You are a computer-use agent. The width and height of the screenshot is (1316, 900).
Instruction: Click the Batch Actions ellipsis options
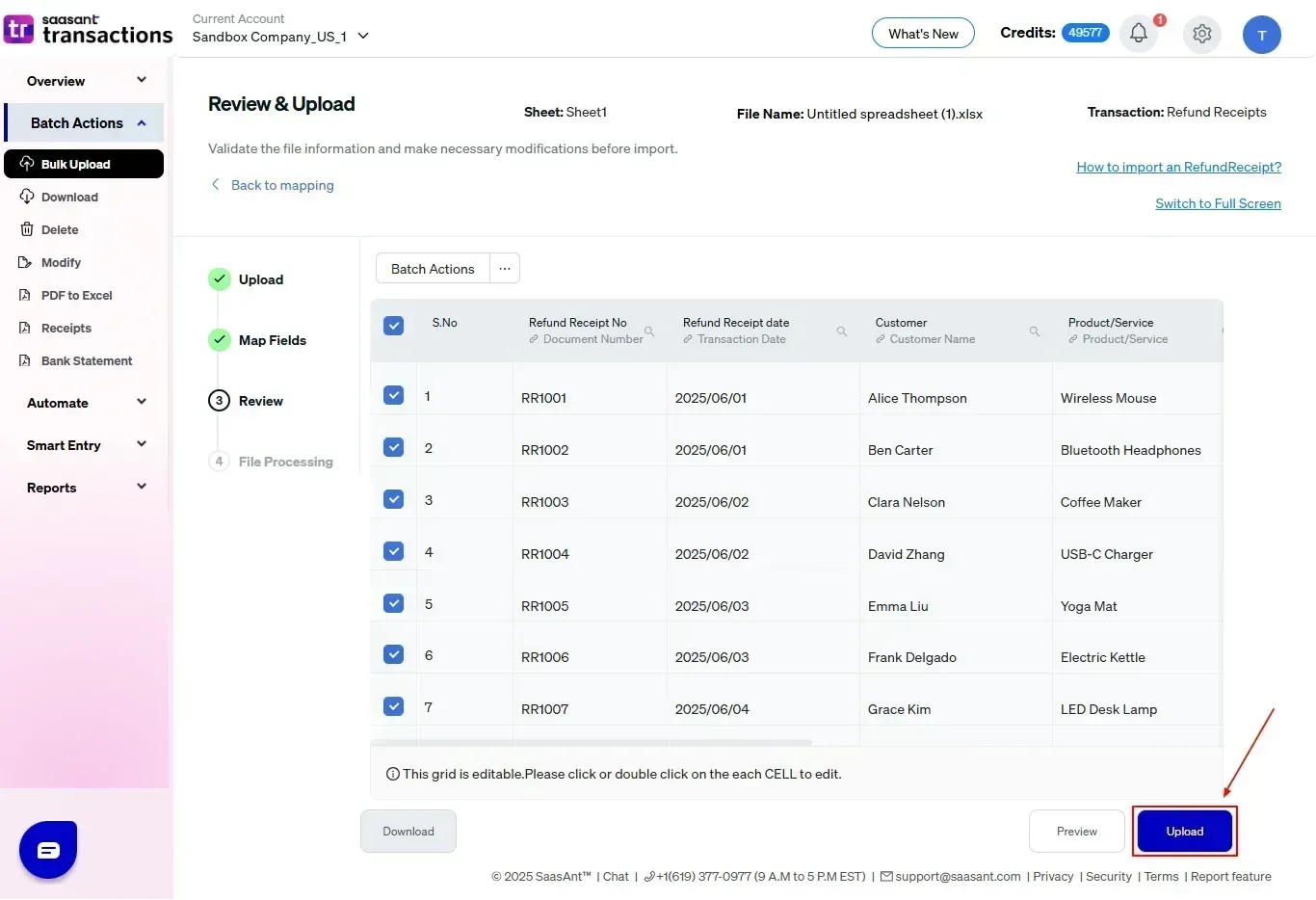point(504,268)
